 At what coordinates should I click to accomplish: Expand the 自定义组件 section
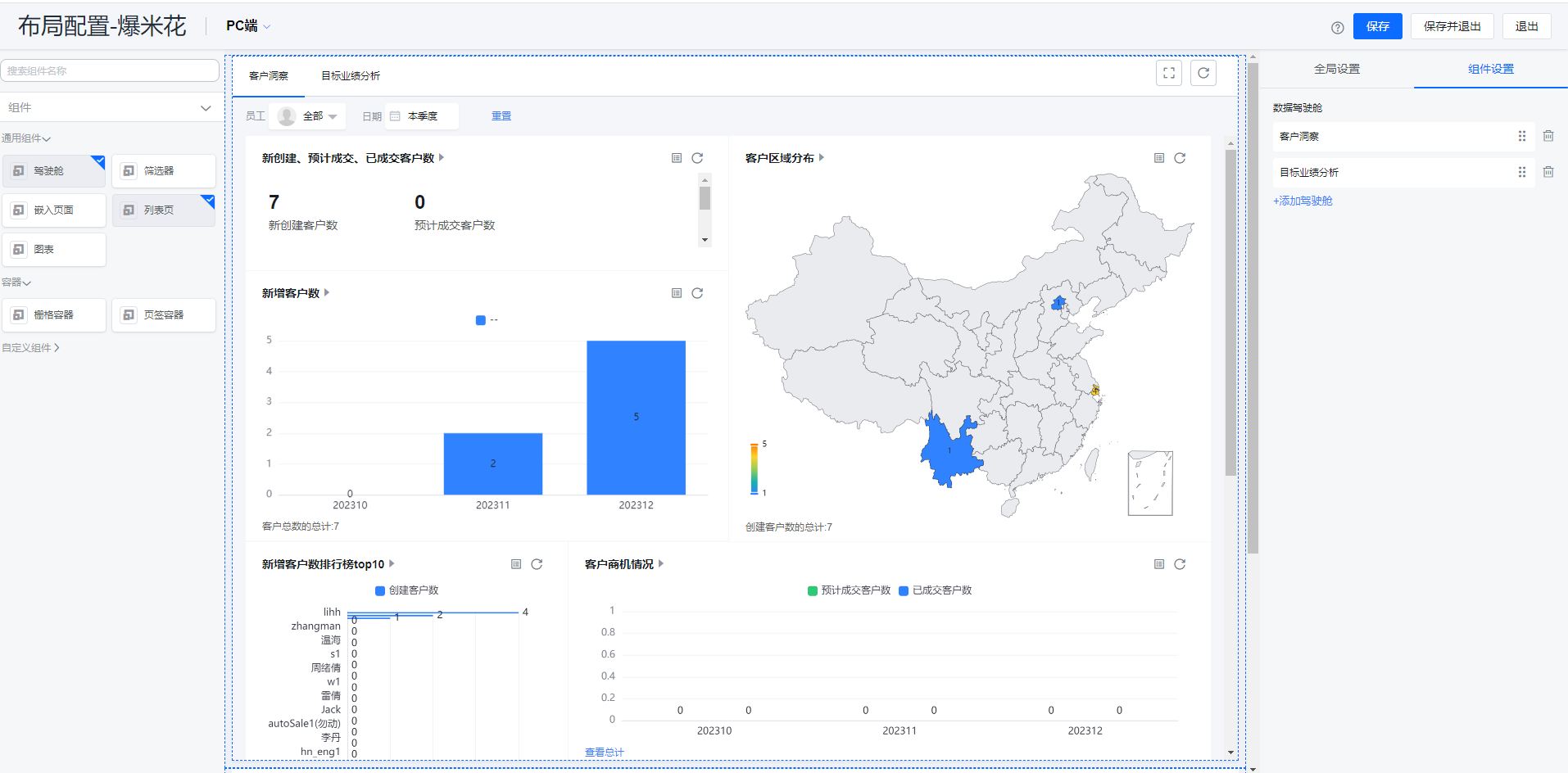tap(30, 348)
